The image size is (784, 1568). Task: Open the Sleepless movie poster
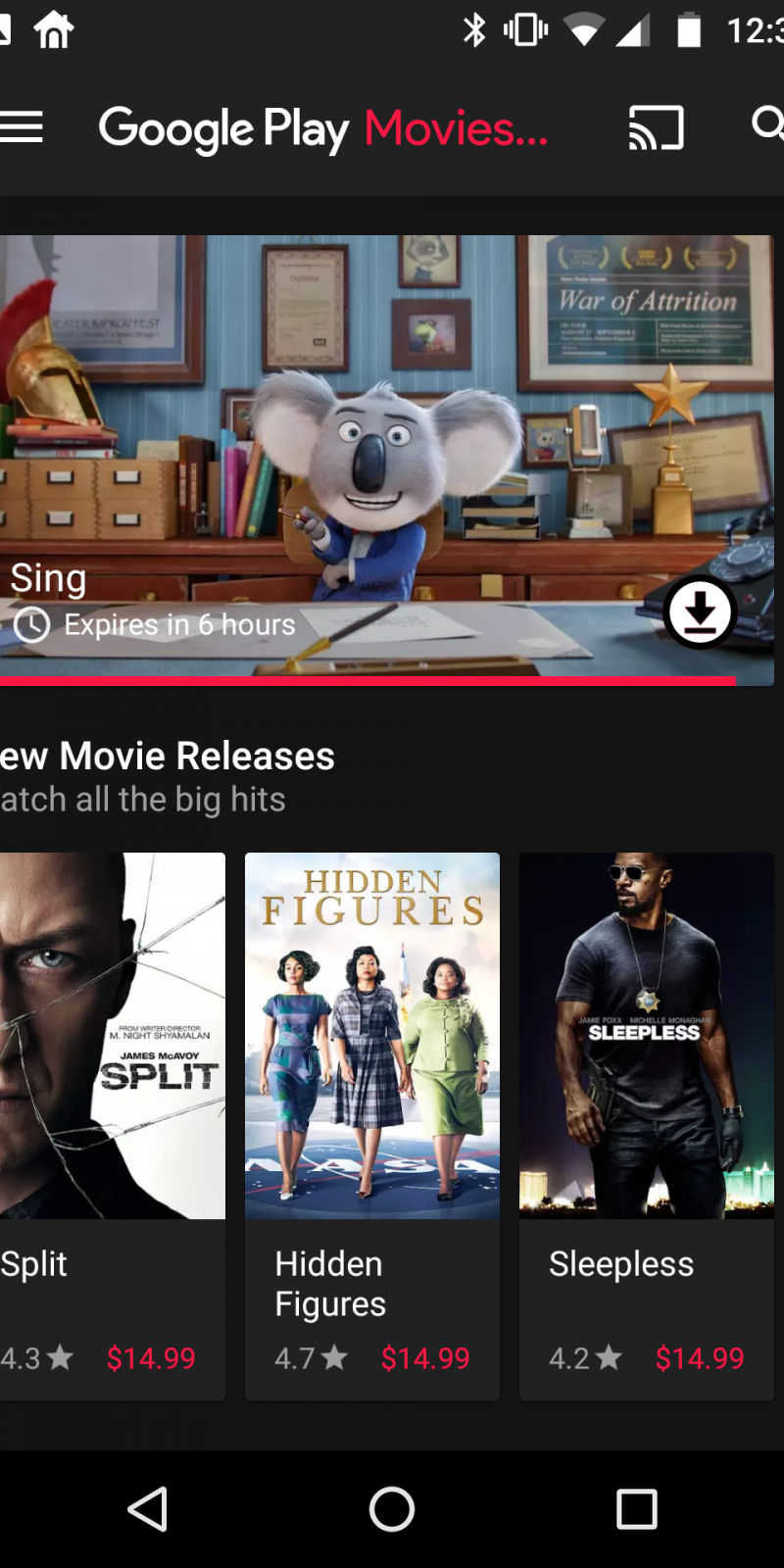pyautogui.click(x=647, y=1036)
